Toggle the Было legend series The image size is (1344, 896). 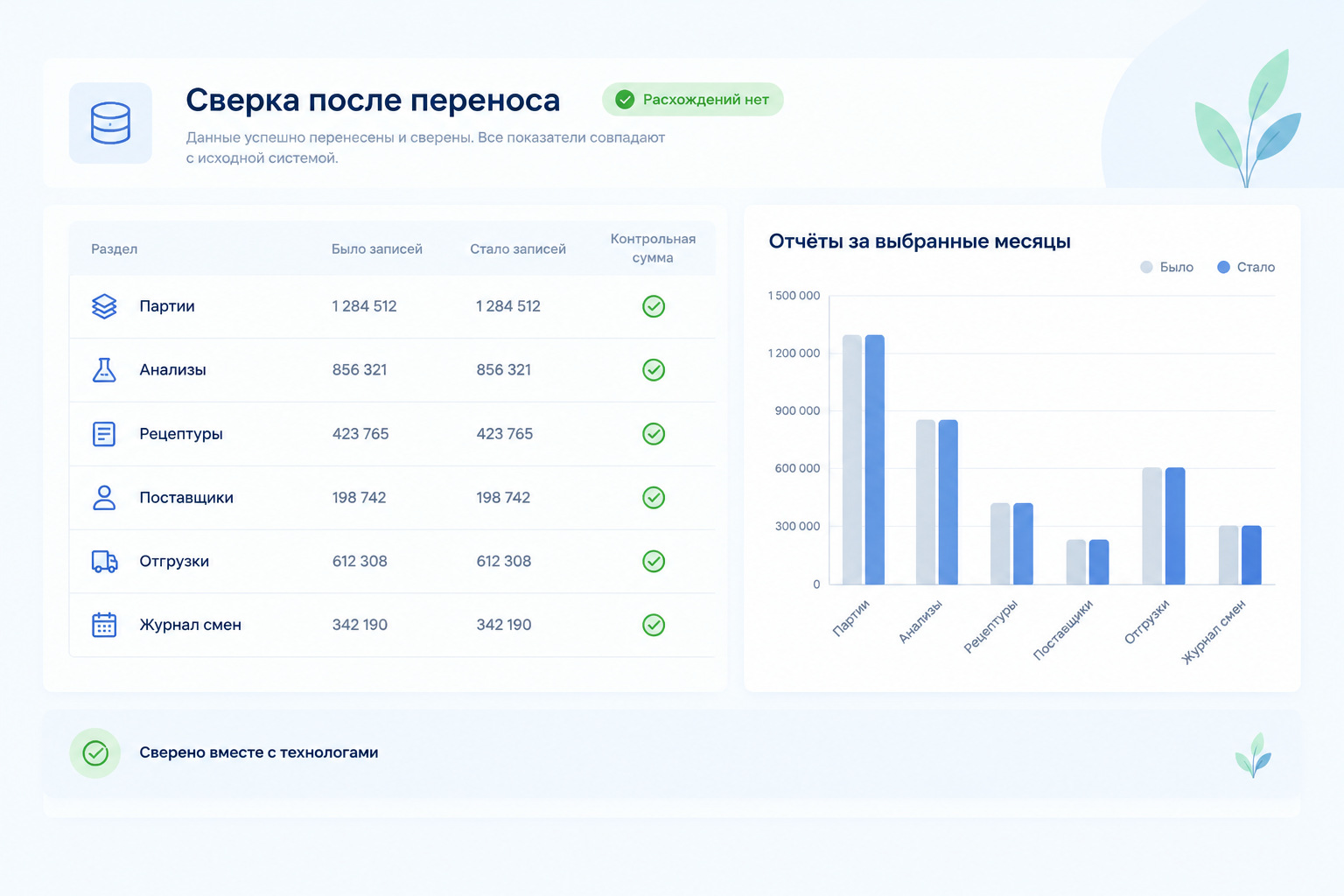coord(1167,267)
